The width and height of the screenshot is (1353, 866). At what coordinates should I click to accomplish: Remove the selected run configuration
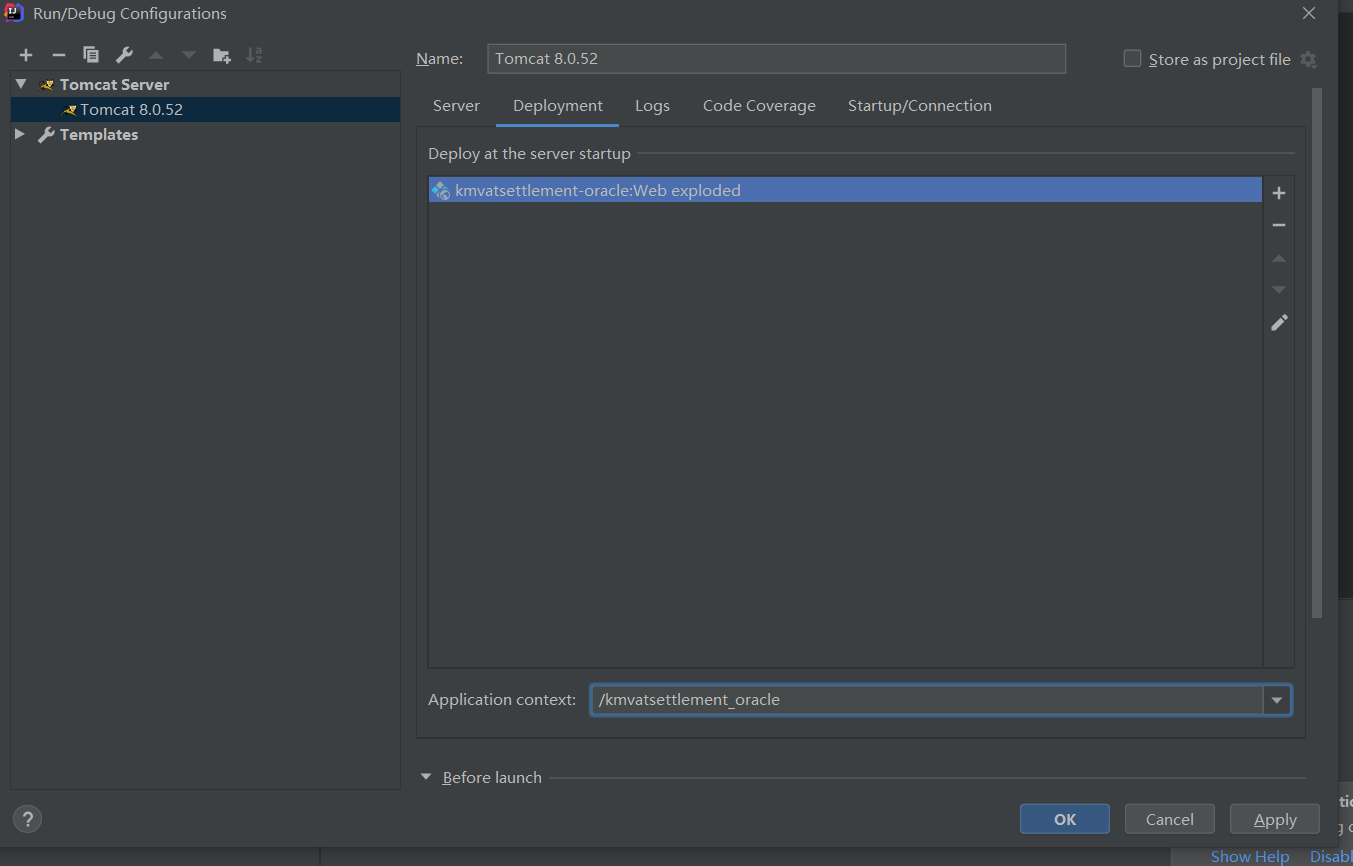click(x=59, y=55)
